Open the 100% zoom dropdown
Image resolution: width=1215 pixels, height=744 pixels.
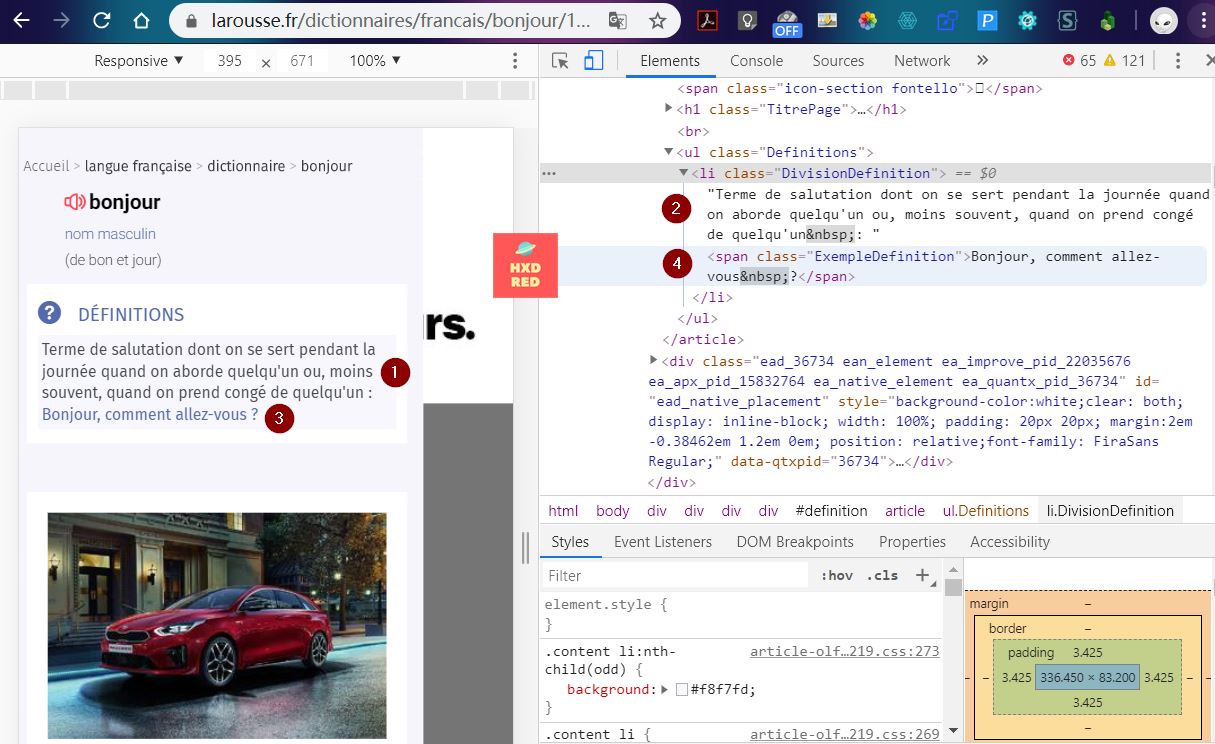pyautogui.click(x=375, y=61)
